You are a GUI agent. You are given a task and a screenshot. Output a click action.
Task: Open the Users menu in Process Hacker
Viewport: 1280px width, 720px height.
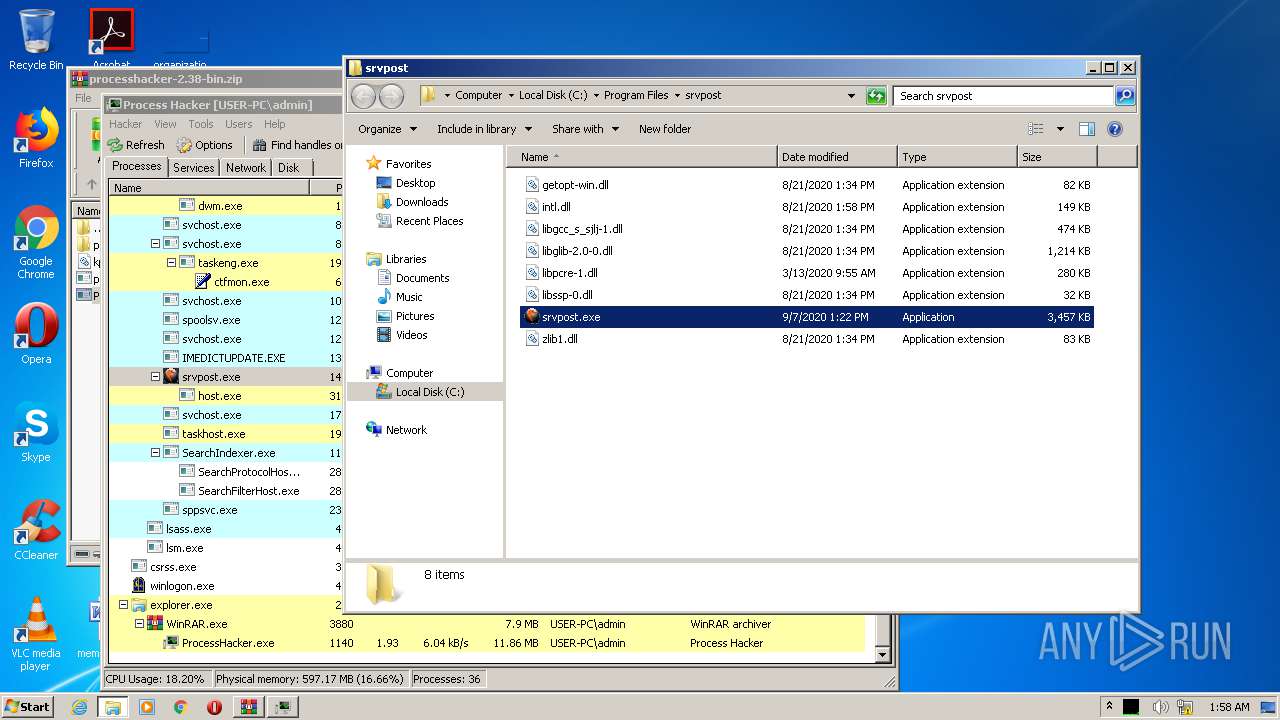238,124
